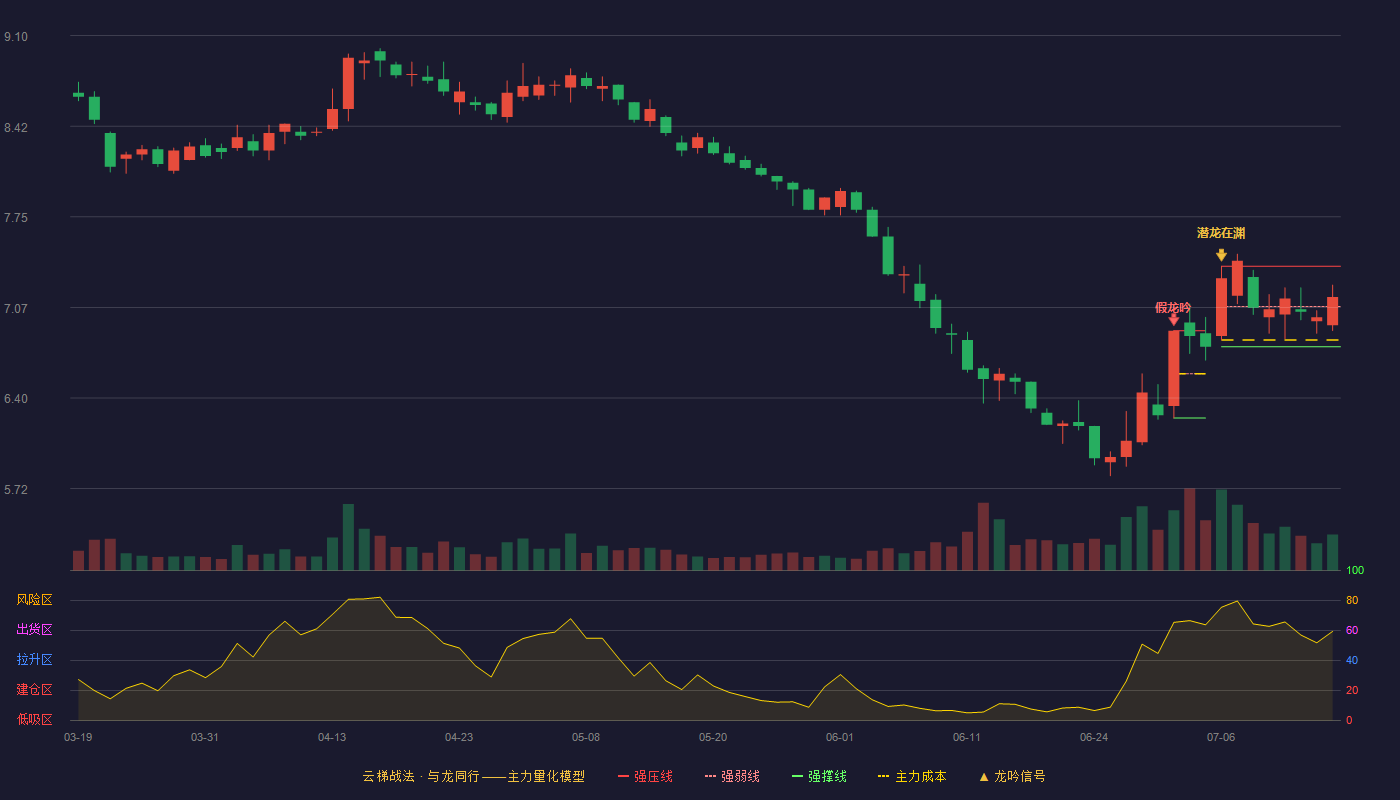The height and width of the screenshot is (800, 1400).
Task: Toggle the 强压线 legend entry
Action: [645, 776]
